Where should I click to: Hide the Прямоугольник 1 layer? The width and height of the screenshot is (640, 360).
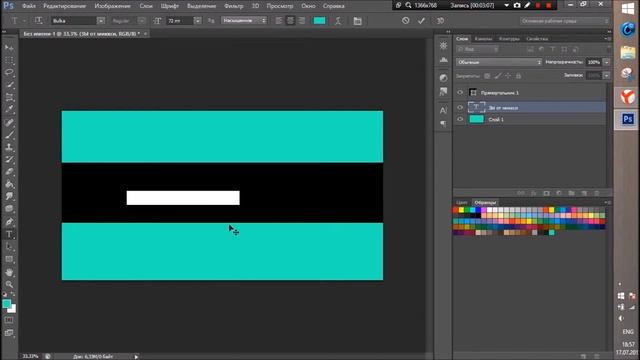tap(460, 93)
